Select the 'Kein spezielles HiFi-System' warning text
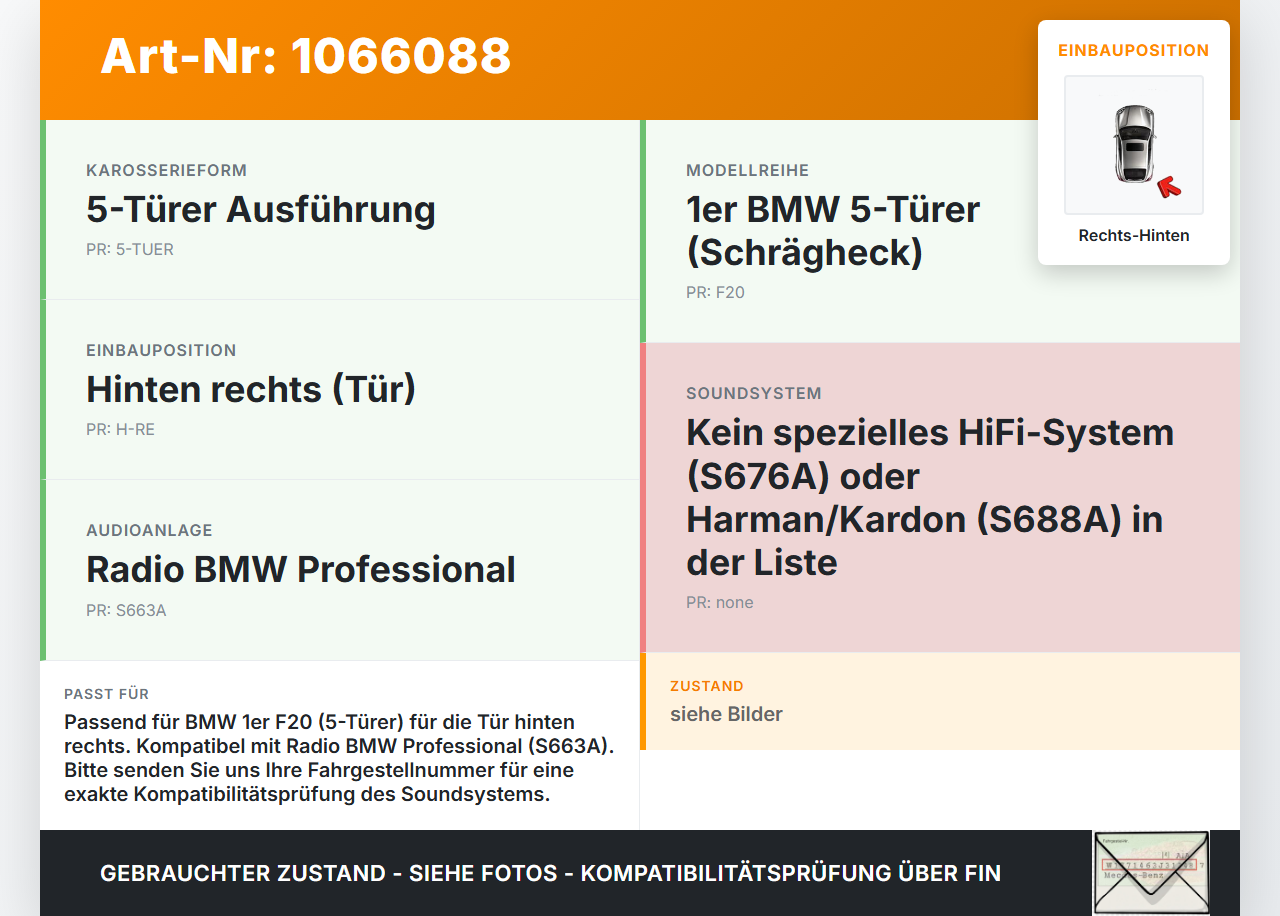 930,498
